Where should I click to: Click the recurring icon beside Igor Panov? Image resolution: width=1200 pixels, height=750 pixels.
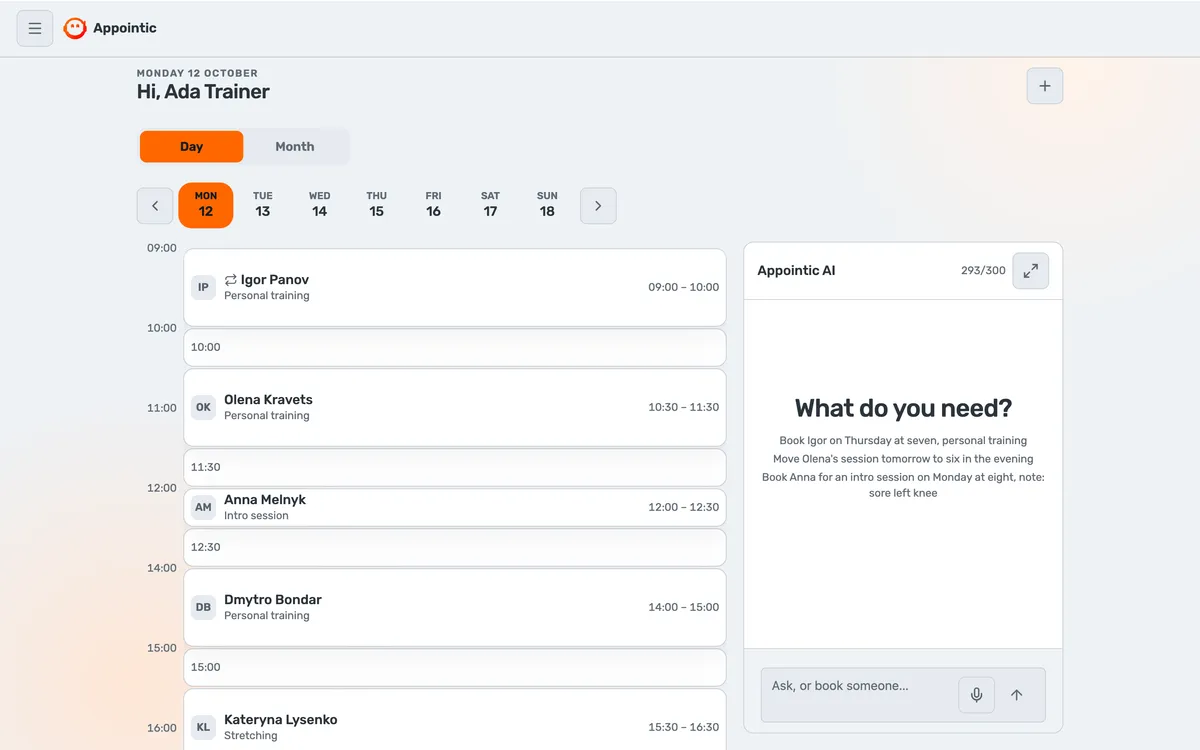pyautogui.click(x=231, y=280)
